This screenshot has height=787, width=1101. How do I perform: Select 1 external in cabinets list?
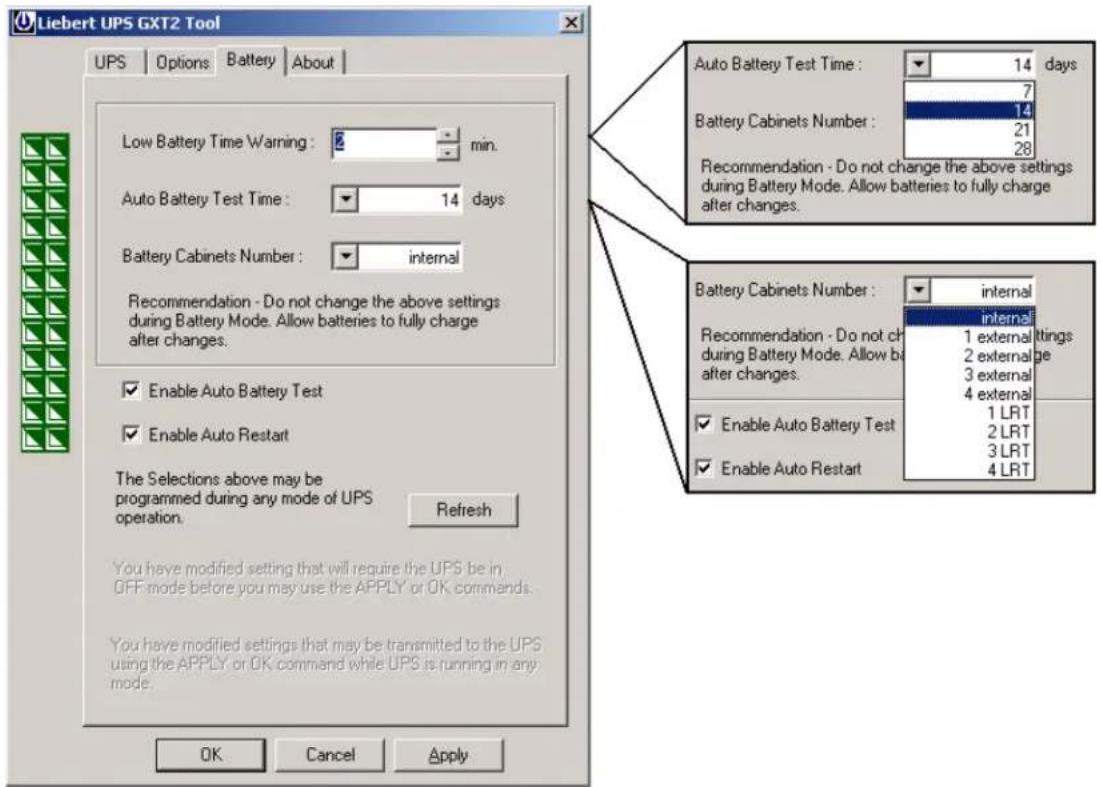pos(969,337)
